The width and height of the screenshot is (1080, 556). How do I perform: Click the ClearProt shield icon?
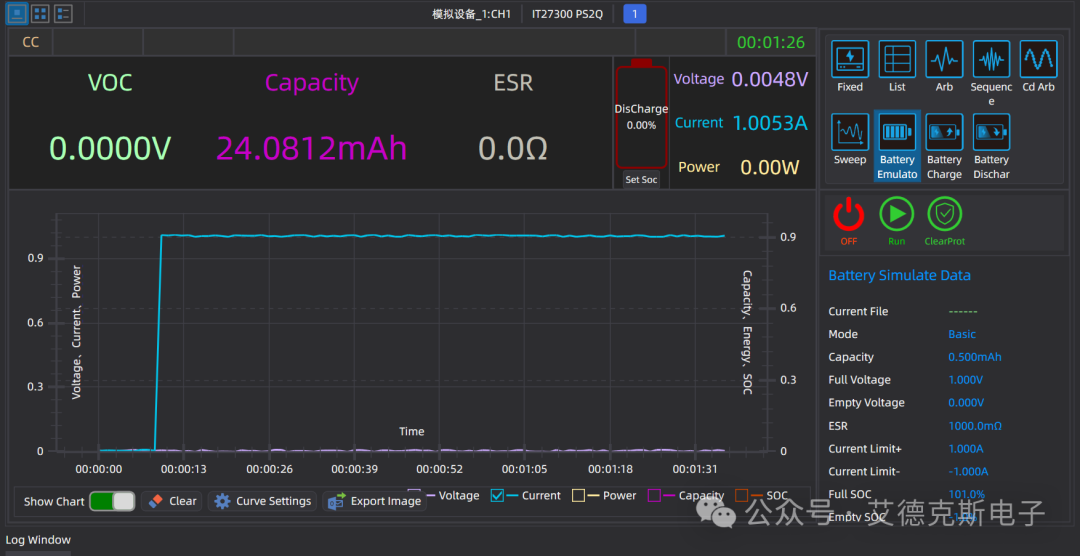944,214
